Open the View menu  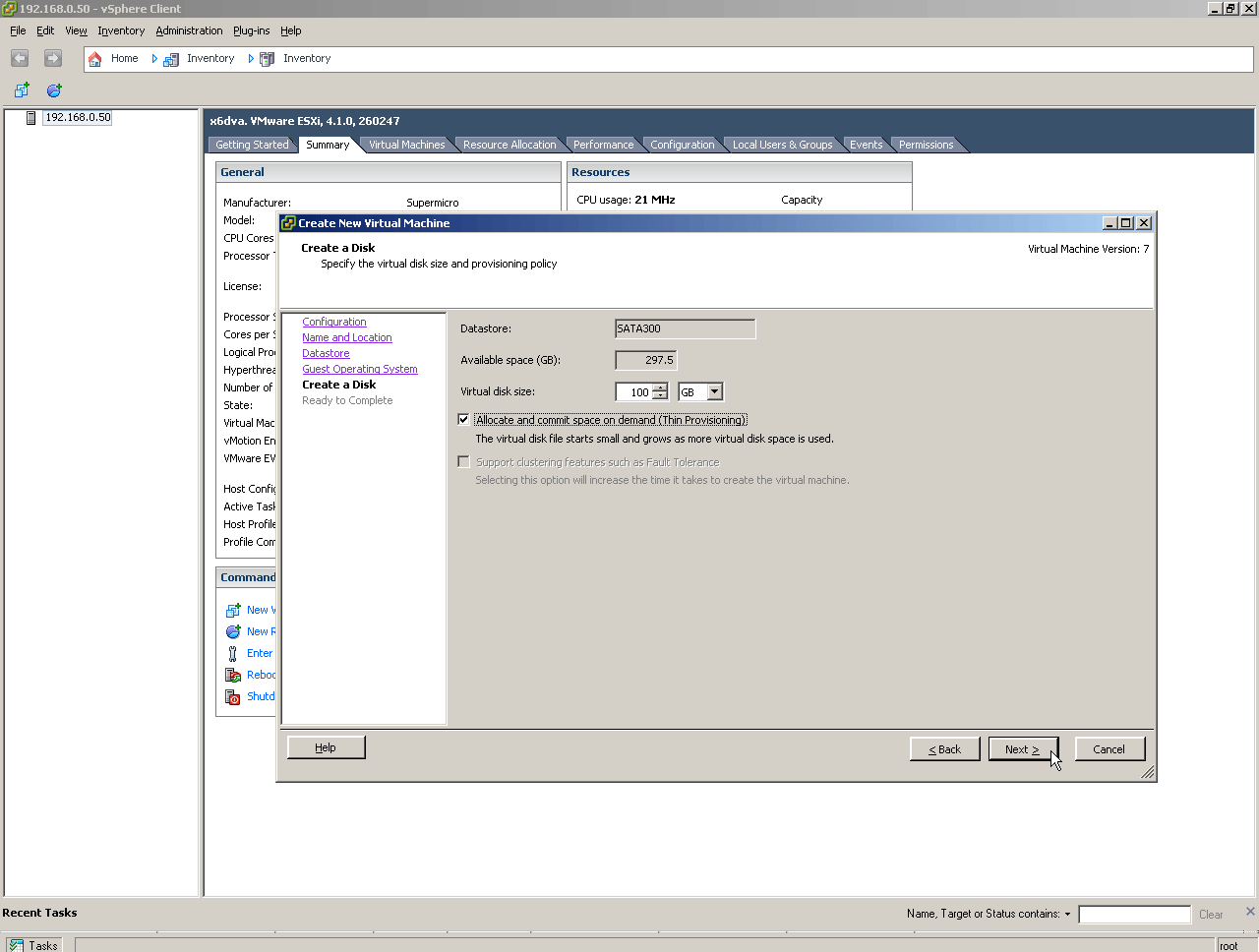tap(76, 31)
